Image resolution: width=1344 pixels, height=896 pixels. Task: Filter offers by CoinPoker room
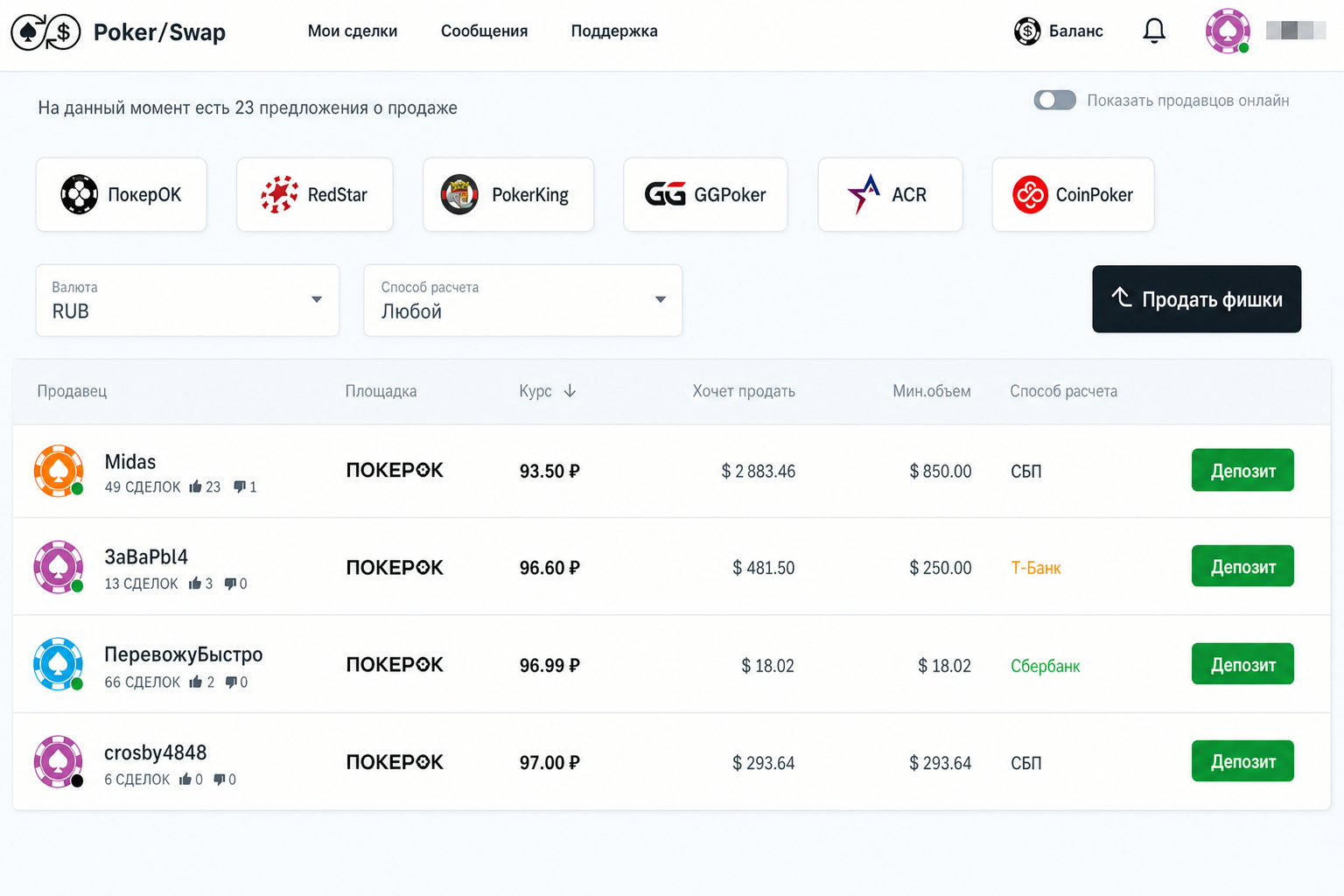tap(1073, 194)
